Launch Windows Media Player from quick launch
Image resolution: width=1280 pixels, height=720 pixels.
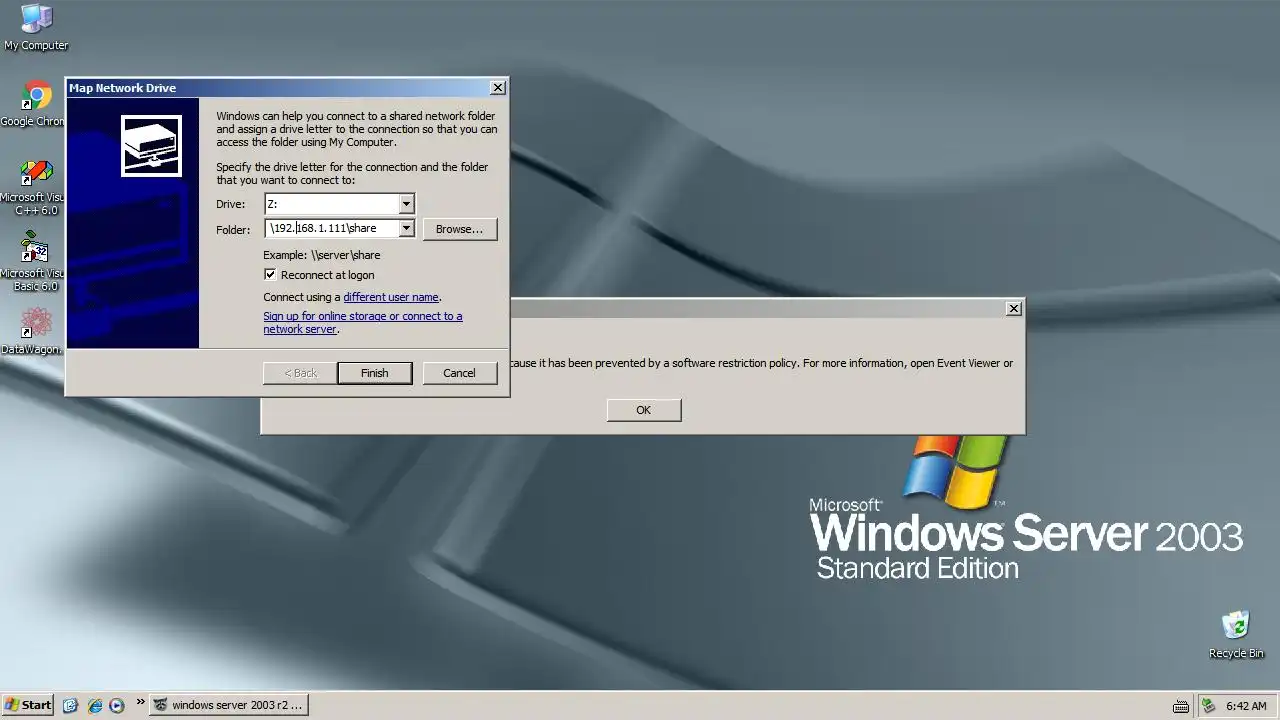point(117,705)
